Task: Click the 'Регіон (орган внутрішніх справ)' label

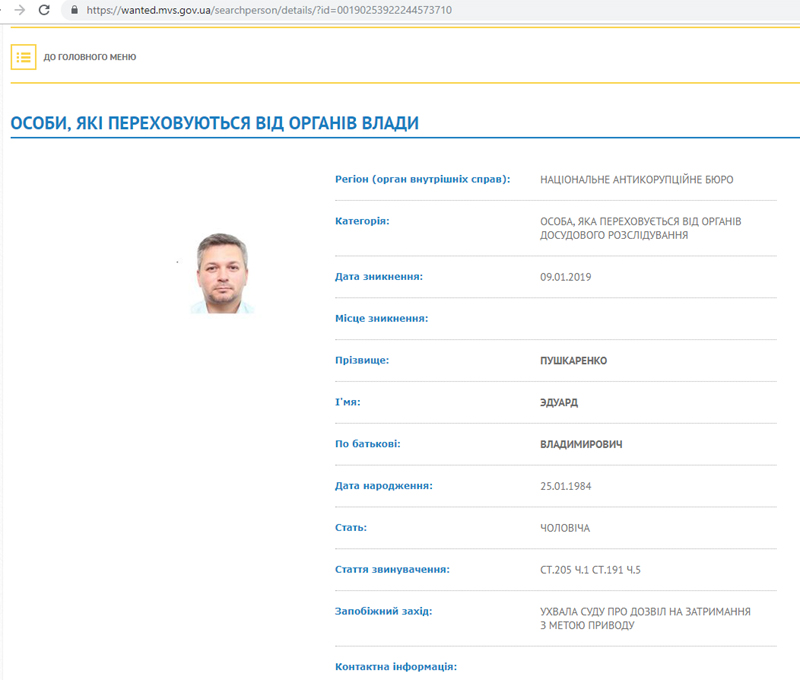Action: pos(422,179)
